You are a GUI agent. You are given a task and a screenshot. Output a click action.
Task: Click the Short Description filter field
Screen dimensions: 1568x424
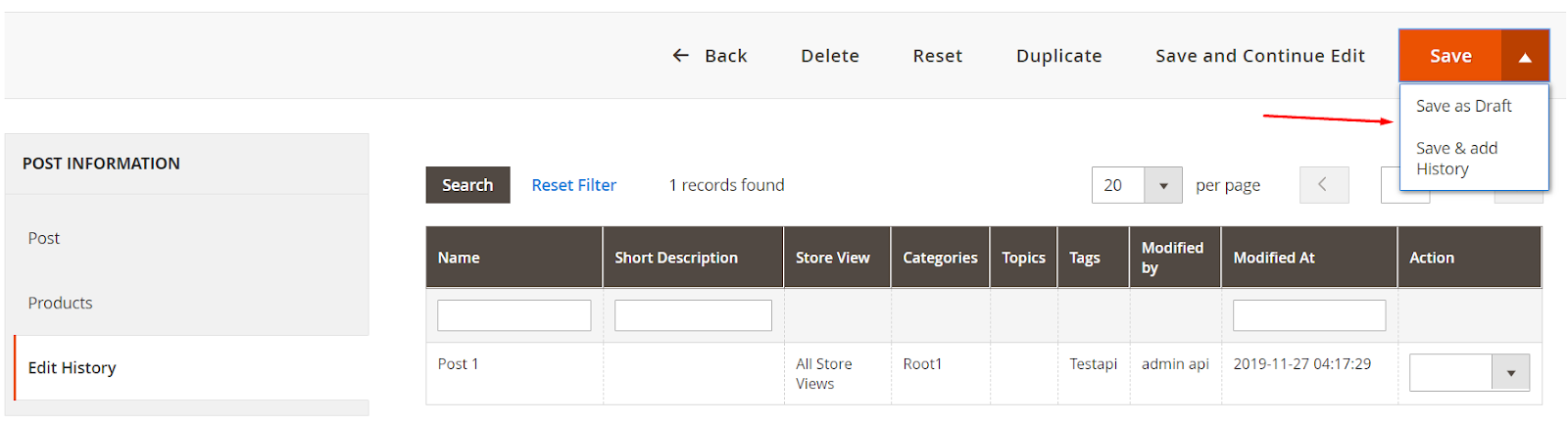click(x=693, y=315)
